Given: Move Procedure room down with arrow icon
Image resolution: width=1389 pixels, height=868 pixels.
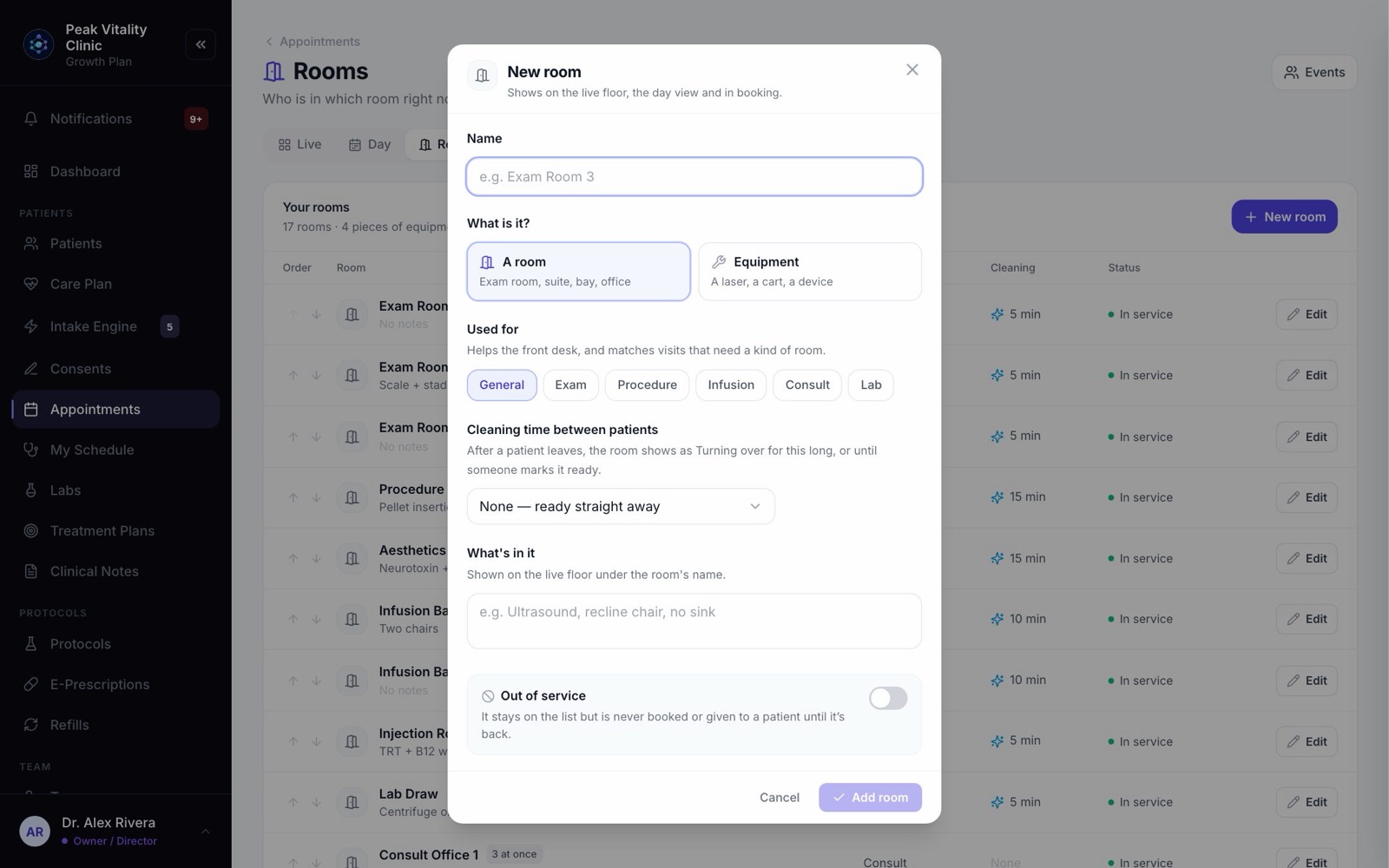Looking at the screenshot, I should (317, 497).
